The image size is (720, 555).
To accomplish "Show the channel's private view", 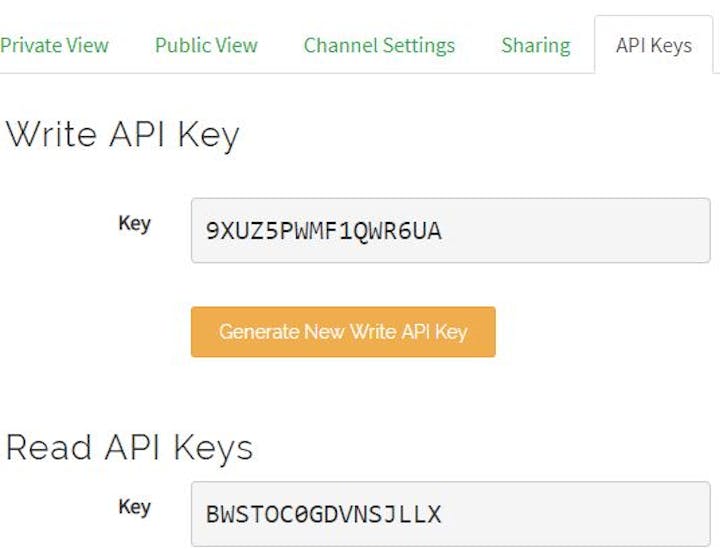I will pyautogui.click(x=54, y=45).
